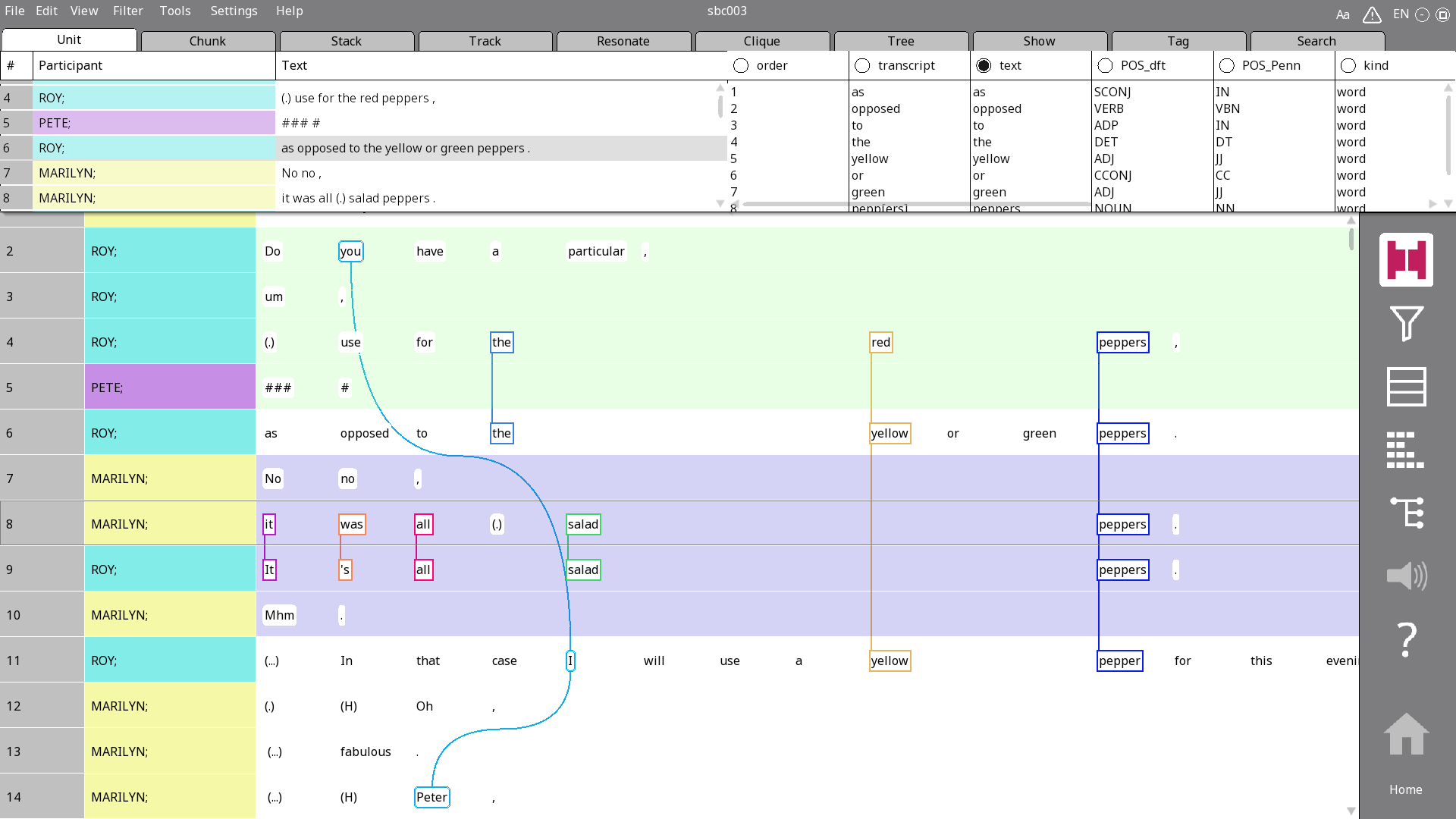Image resolution: width=1456 pixels, height=819 pixels.
Task: Open the EN language selector
Action: (1401, 14)
